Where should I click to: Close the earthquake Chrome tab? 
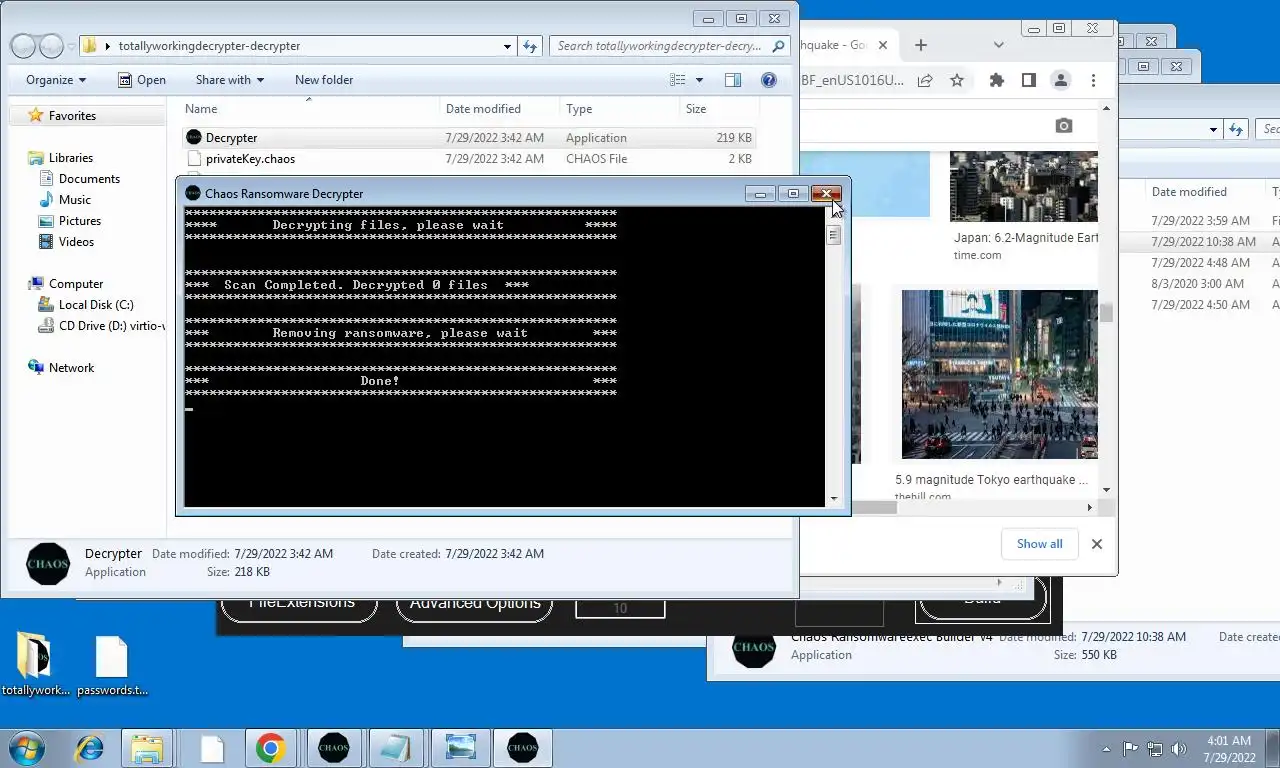(x=883, y=45)
